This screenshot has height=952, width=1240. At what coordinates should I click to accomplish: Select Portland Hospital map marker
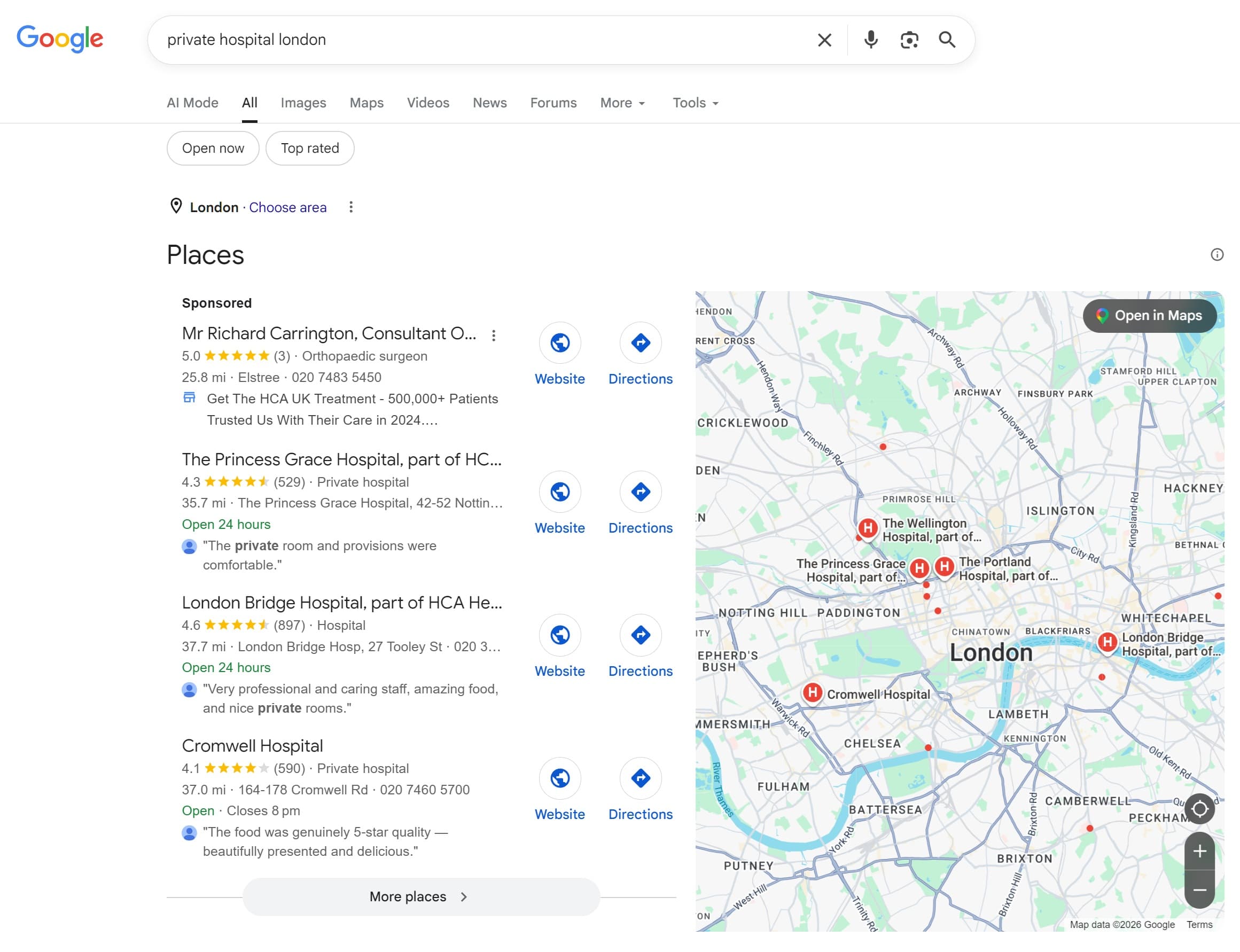[x=945, y=567]
